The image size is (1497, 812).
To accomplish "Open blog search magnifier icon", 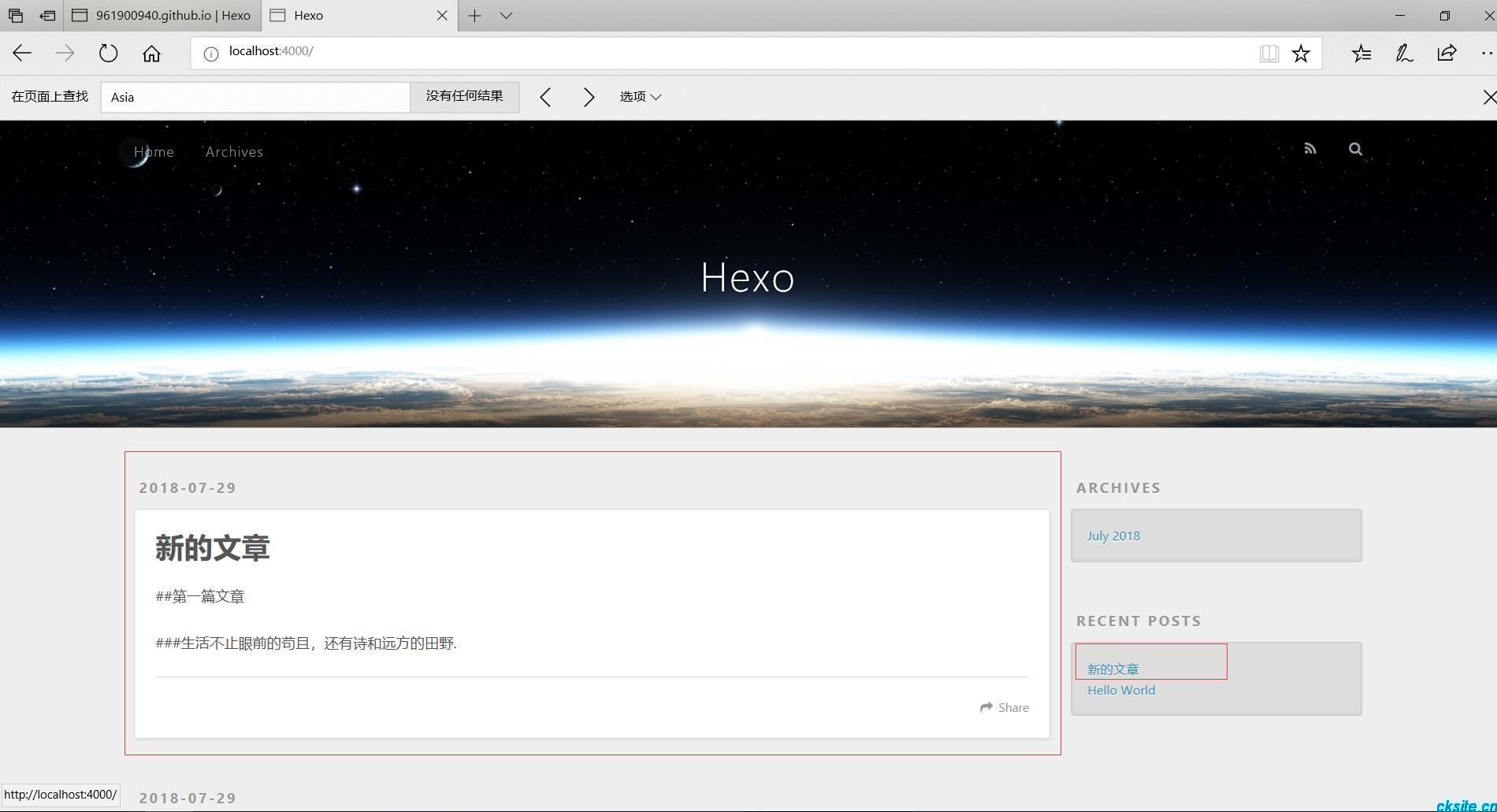I will coord(1355,148).
